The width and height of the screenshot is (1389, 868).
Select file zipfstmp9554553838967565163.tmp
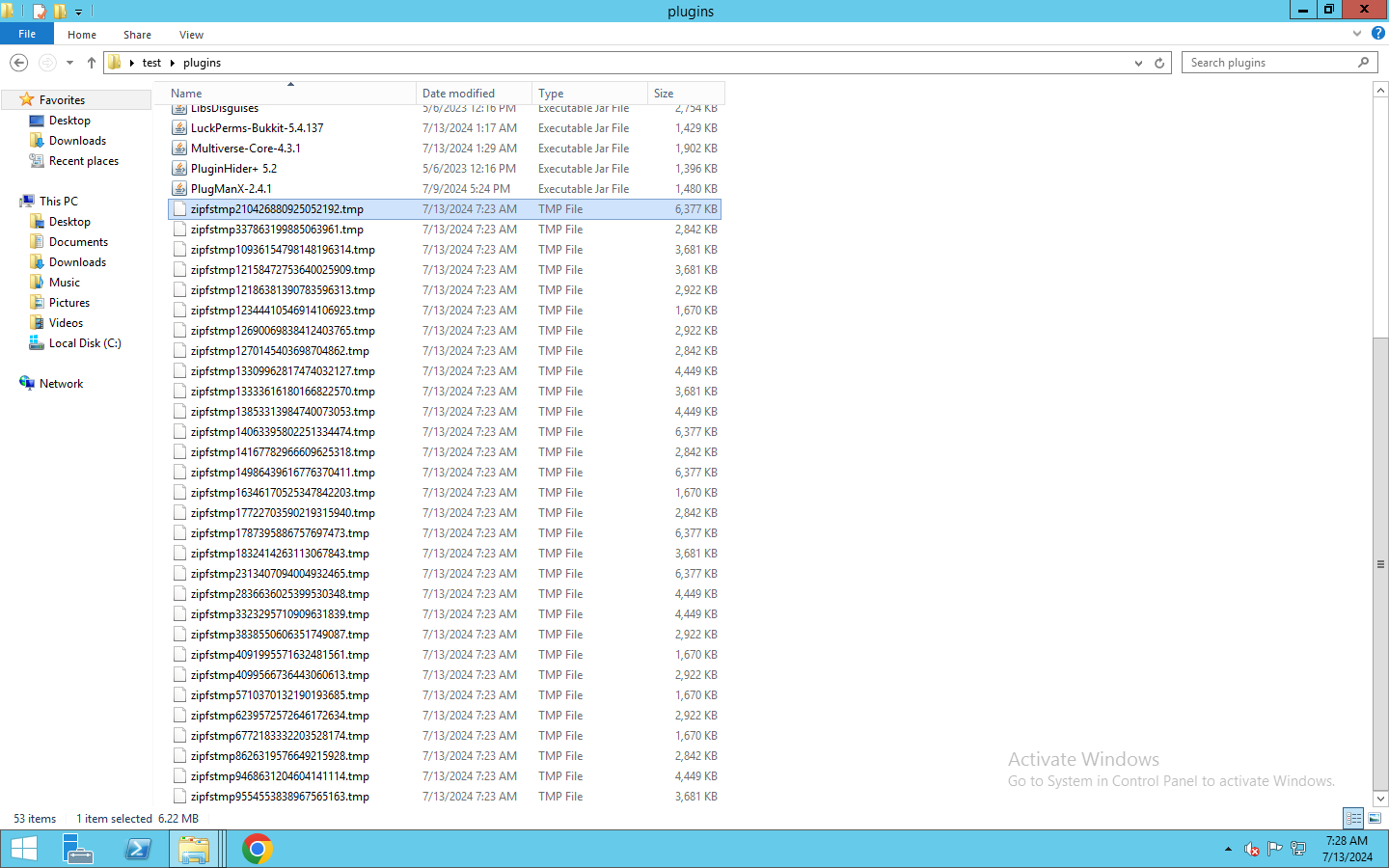(280, 797)
